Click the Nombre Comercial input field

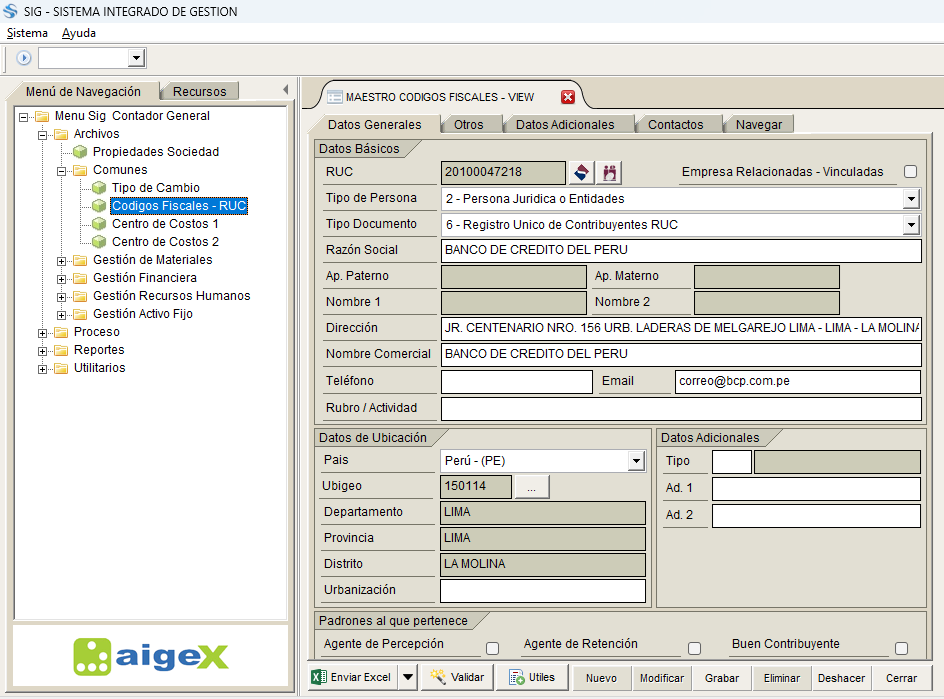(x=681, y=355)
